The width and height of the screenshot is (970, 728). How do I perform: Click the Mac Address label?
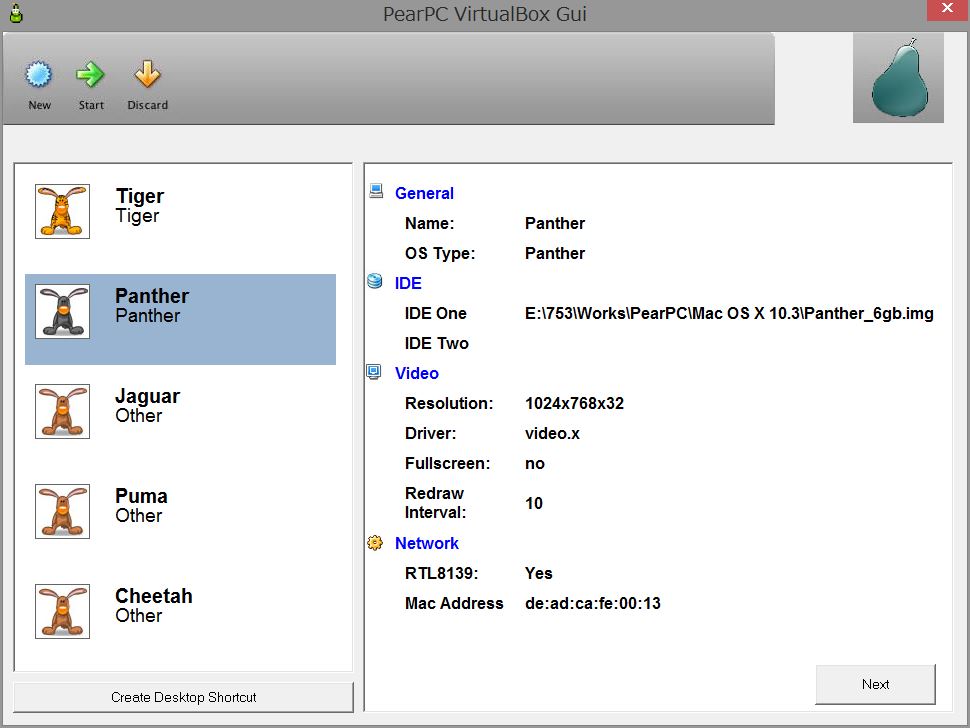(x=454, y=604)
